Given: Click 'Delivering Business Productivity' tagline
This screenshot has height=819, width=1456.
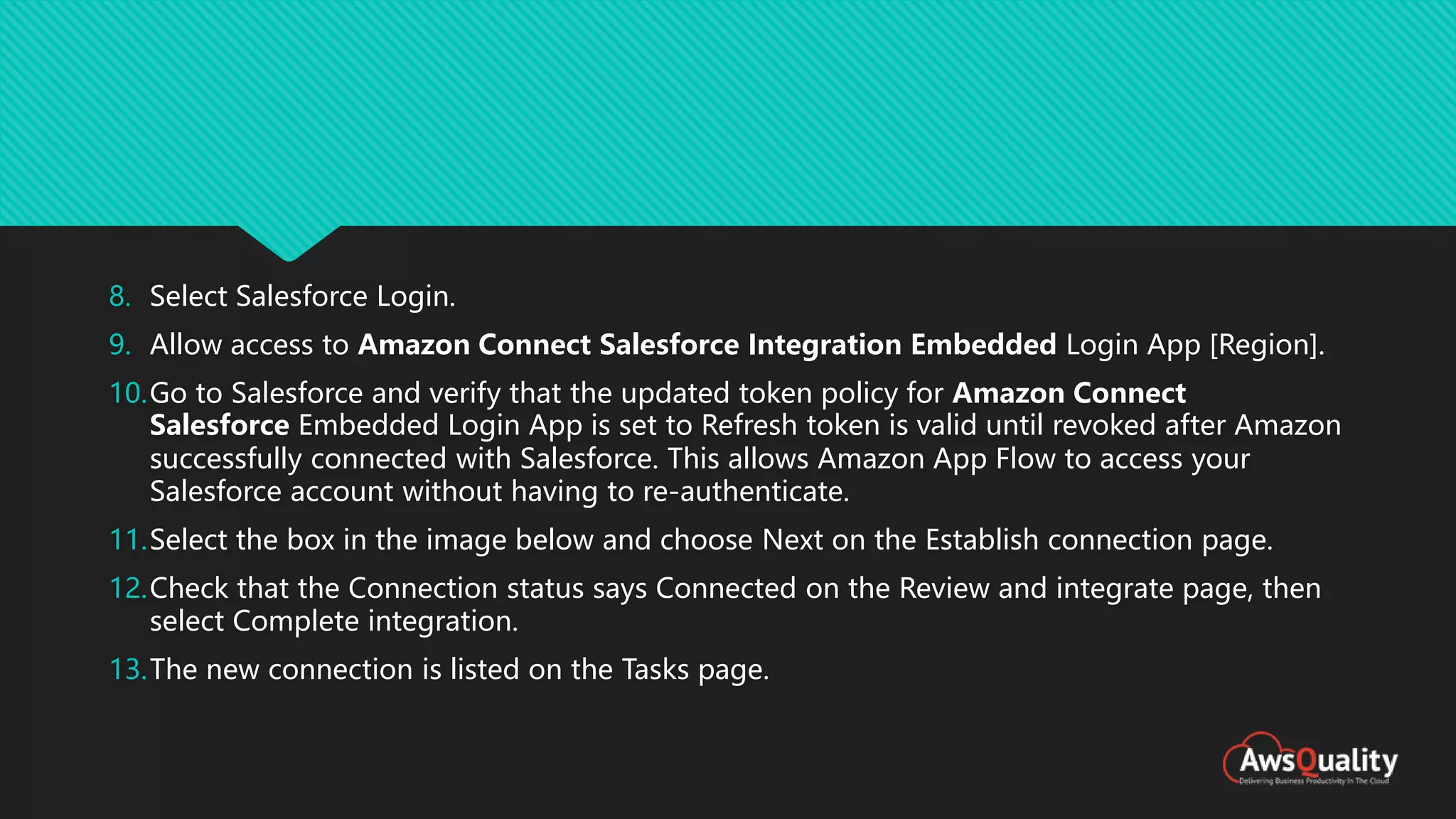Looking at the screenshot, I should coord(1314,781).
